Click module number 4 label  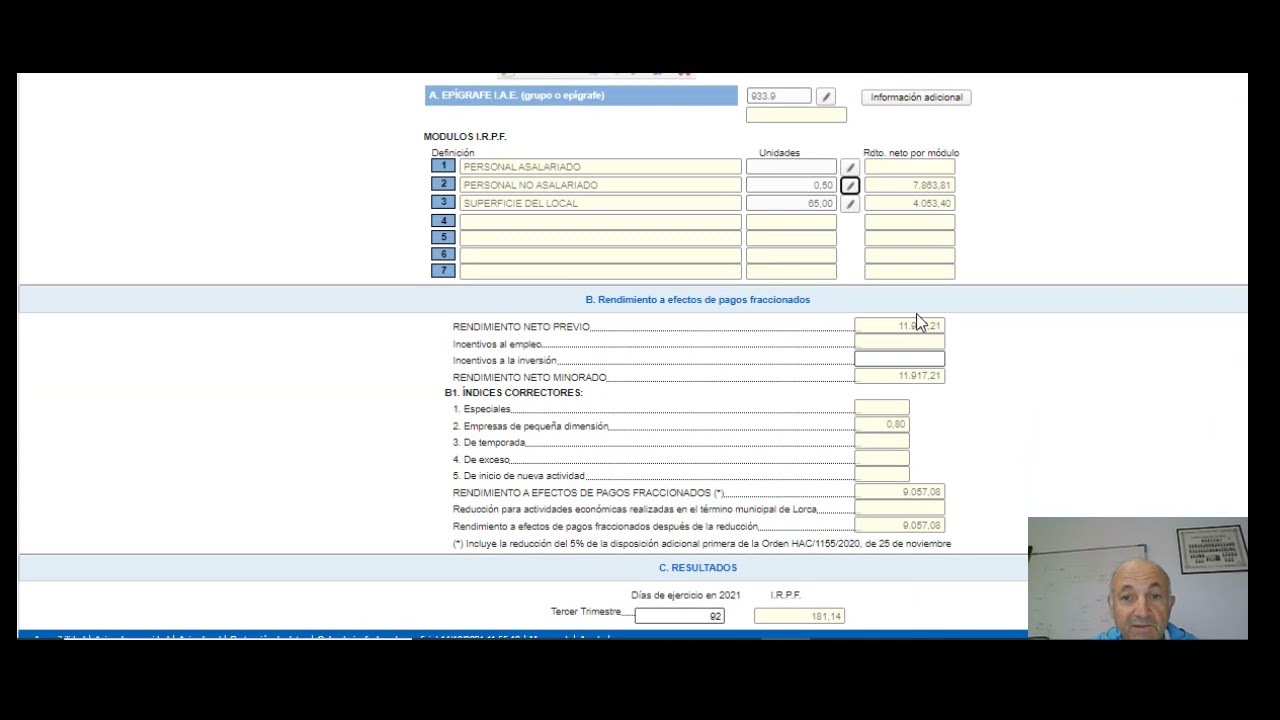(444, 220)
